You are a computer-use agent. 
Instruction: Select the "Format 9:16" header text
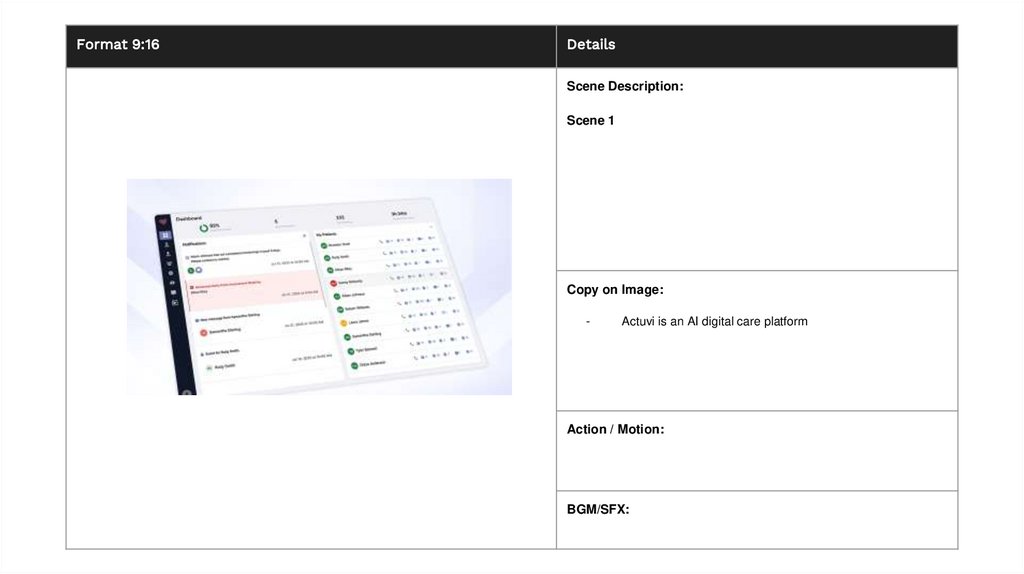(x=118, y=44)
